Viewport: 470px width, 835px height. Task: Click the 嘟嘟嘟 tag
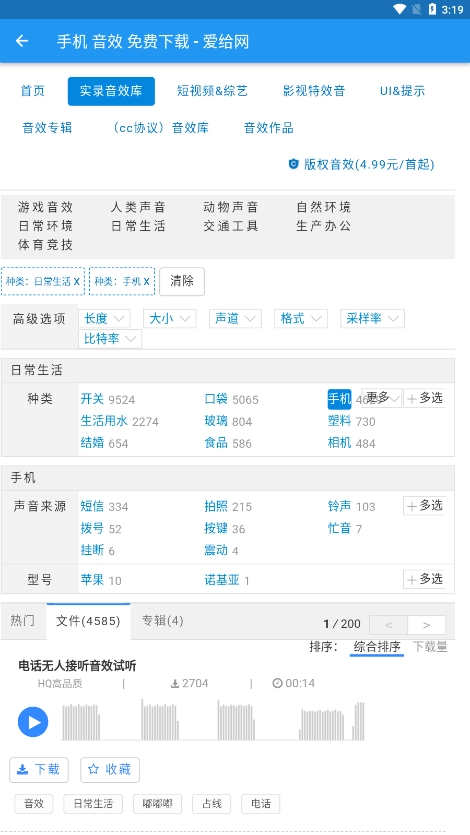(x=157, y=804)
